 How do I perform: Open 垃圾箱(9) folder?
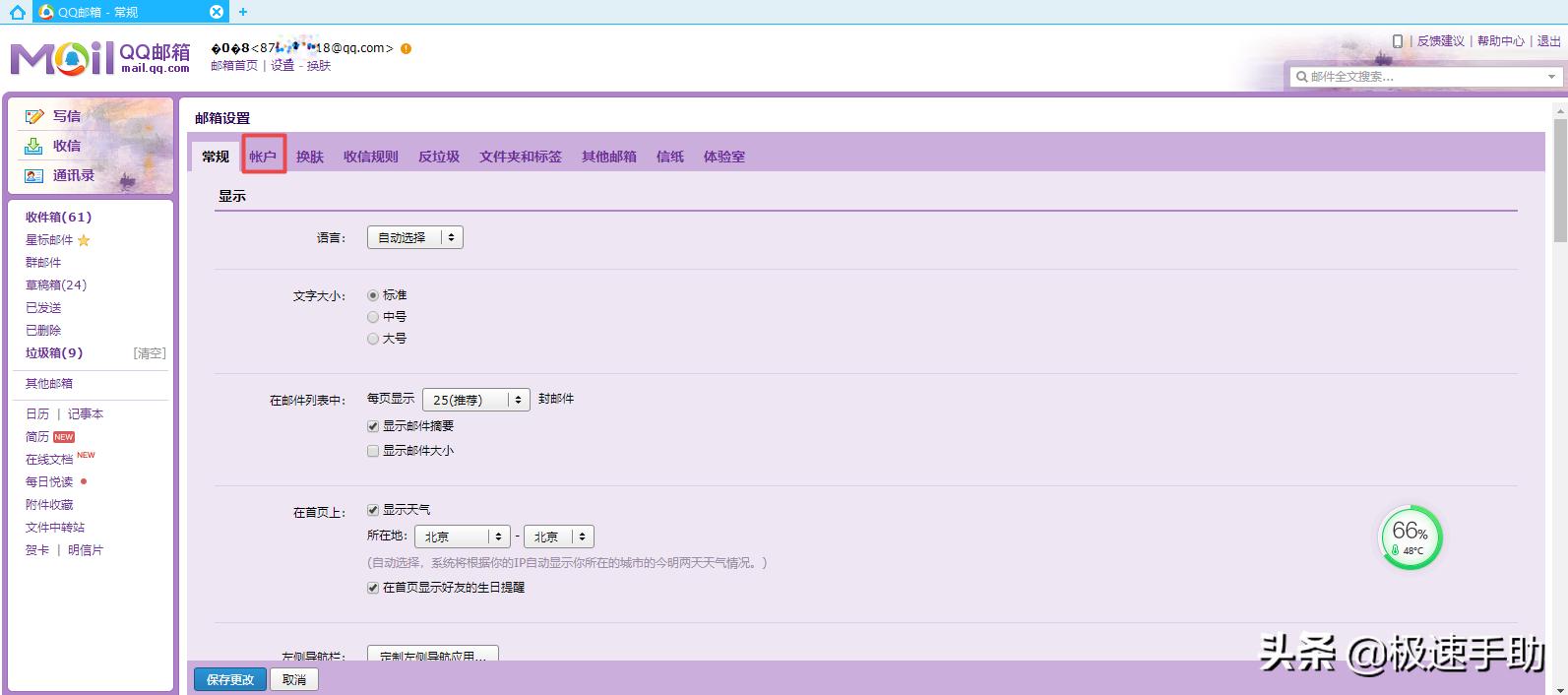[54, 353]
